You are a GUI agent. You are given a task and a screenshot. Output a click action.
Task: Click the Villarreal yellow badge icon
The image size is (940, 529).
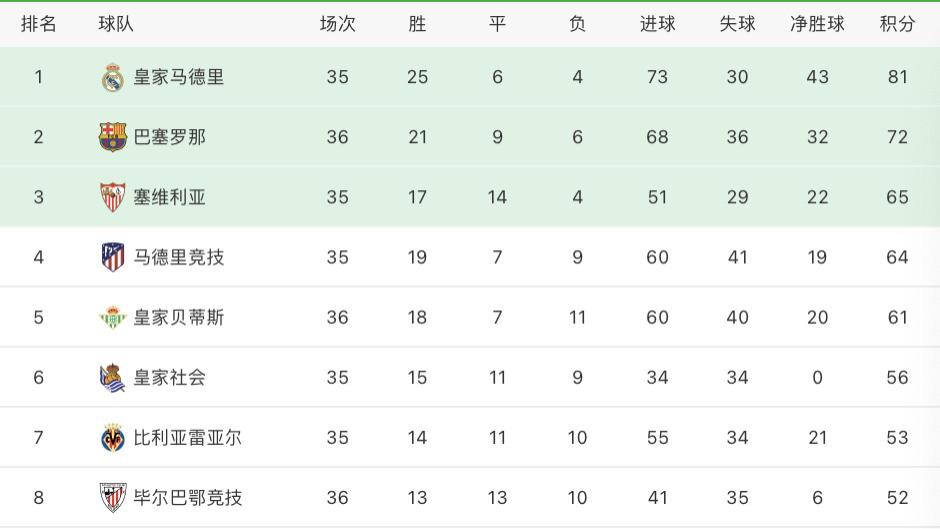[113, 437]
